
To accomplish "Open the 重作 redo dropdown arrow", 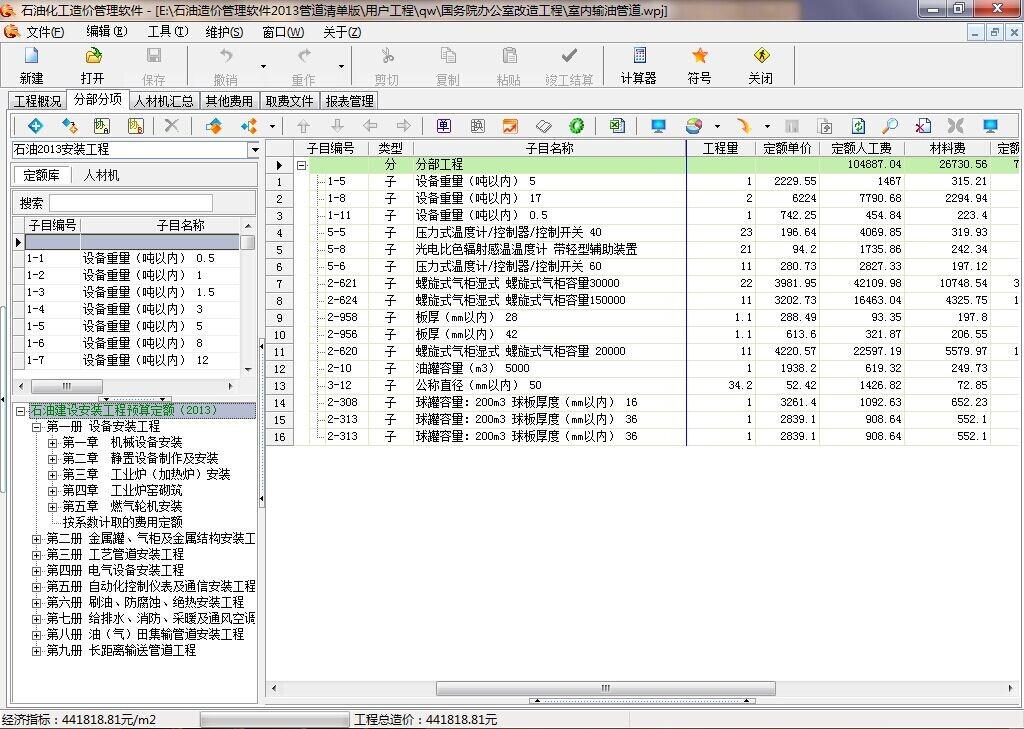I will coord(341,66).
